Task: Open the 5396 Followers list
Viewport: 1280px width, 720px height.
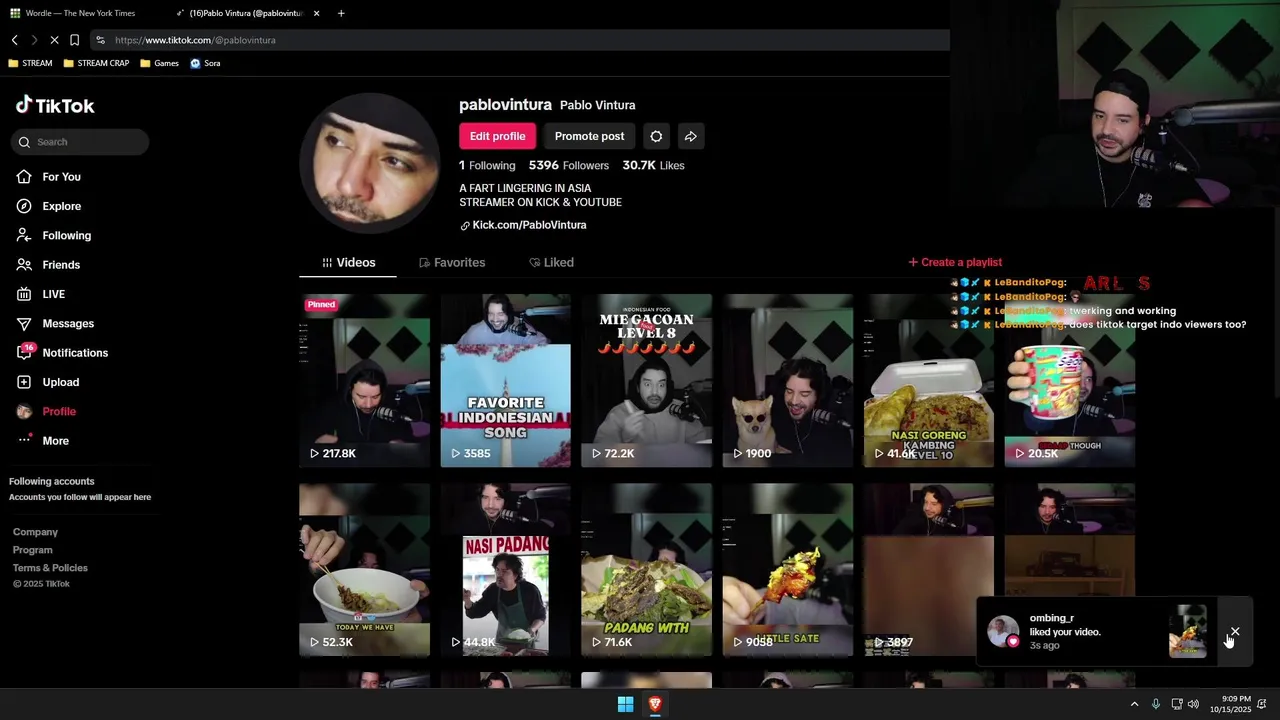Action: tap(568, 166)
